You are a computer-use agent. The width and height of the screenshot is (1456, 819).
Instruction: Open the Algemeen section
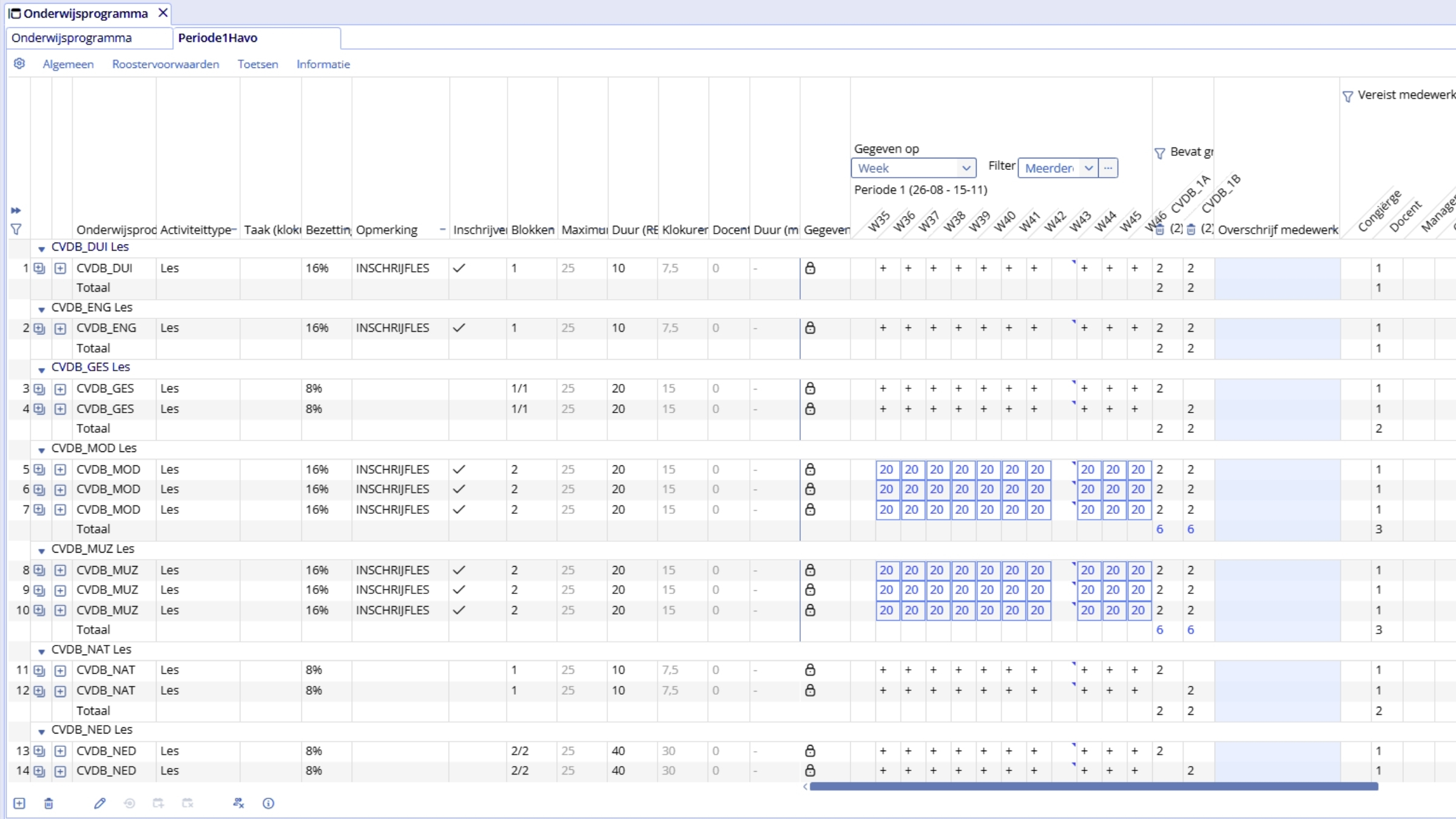point(68,64)
